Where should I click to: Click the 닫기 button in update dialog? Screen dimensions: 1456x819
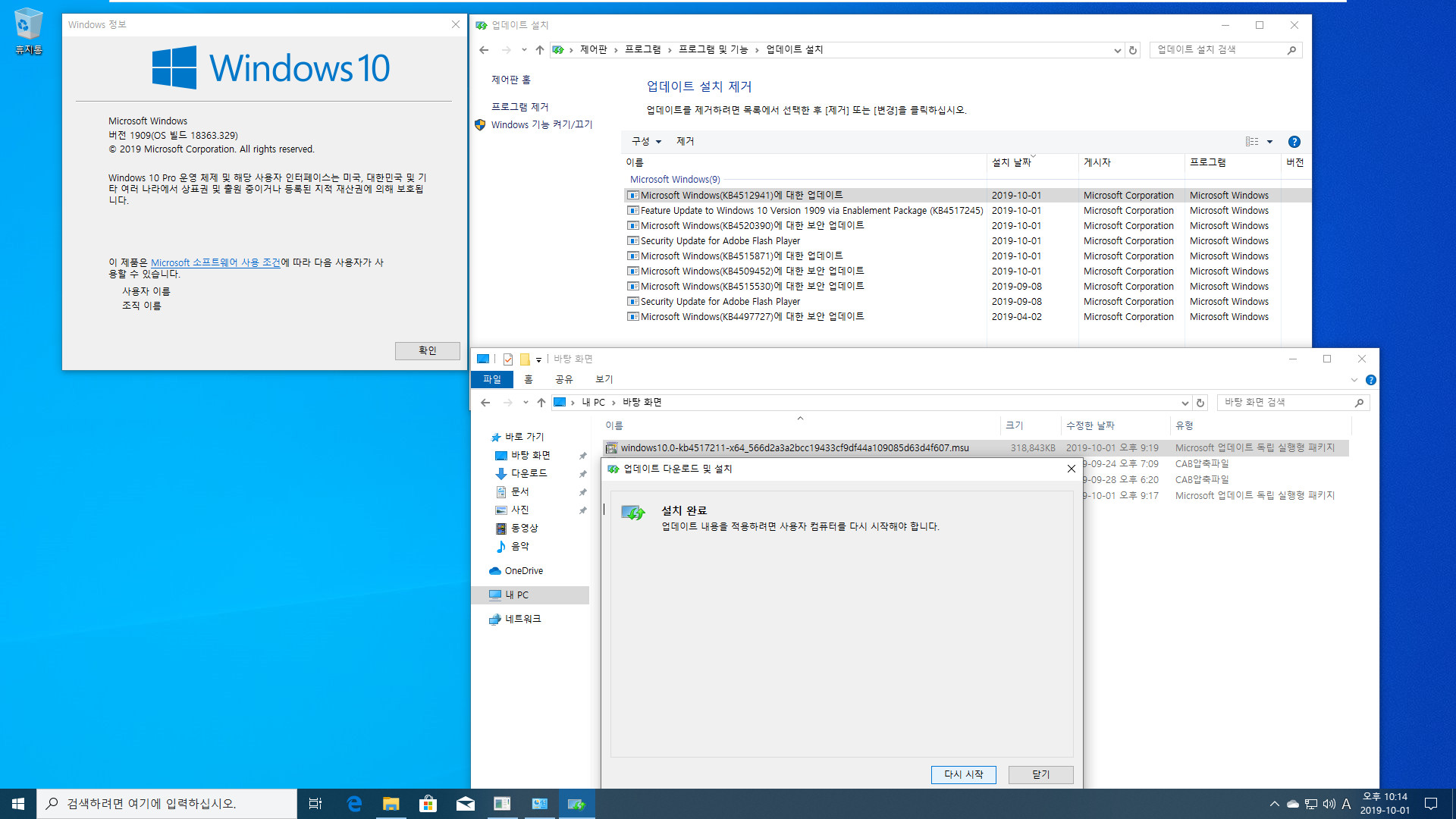coord(1040,774)
